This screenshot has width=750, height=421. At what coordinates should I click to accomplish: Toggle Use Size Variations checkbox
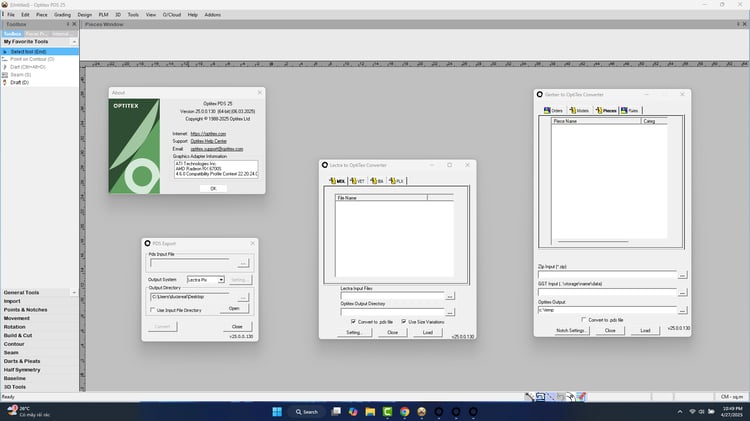coord(404,321)
